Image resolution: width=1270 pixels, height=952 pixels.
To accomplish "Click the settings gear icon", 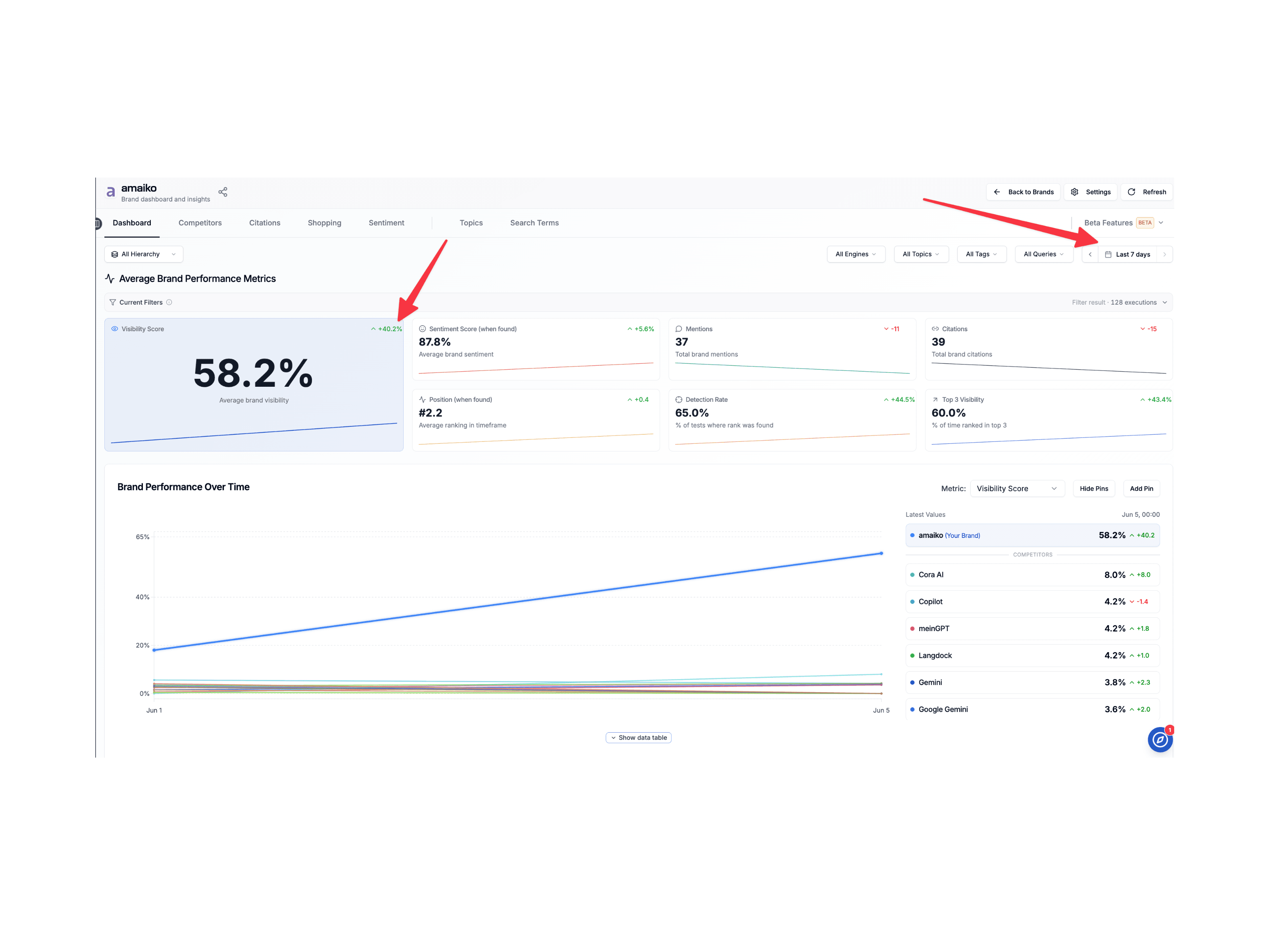I will [1074, 192].
